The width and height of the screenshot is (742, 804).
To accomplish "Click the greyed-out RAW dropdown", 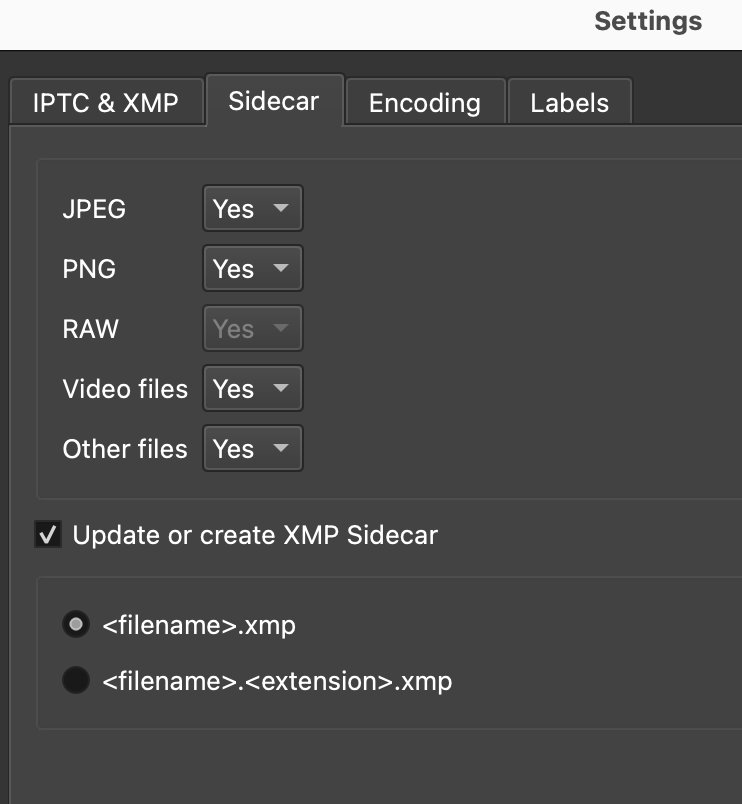I will pyautogui.click(x=252, y=329).
